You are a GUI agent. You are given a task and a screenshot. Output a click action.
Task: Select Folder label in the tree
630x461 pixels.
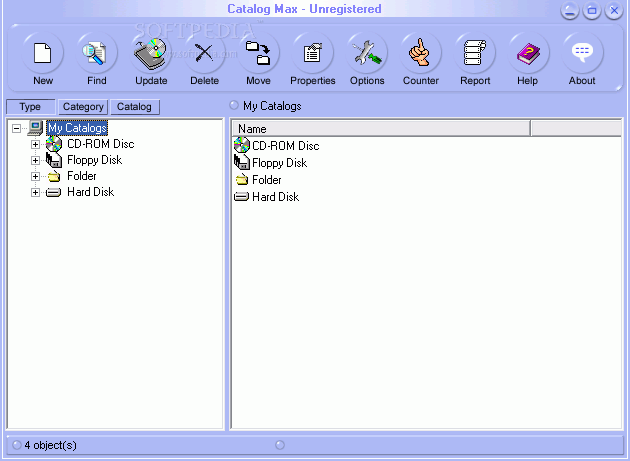82,176
